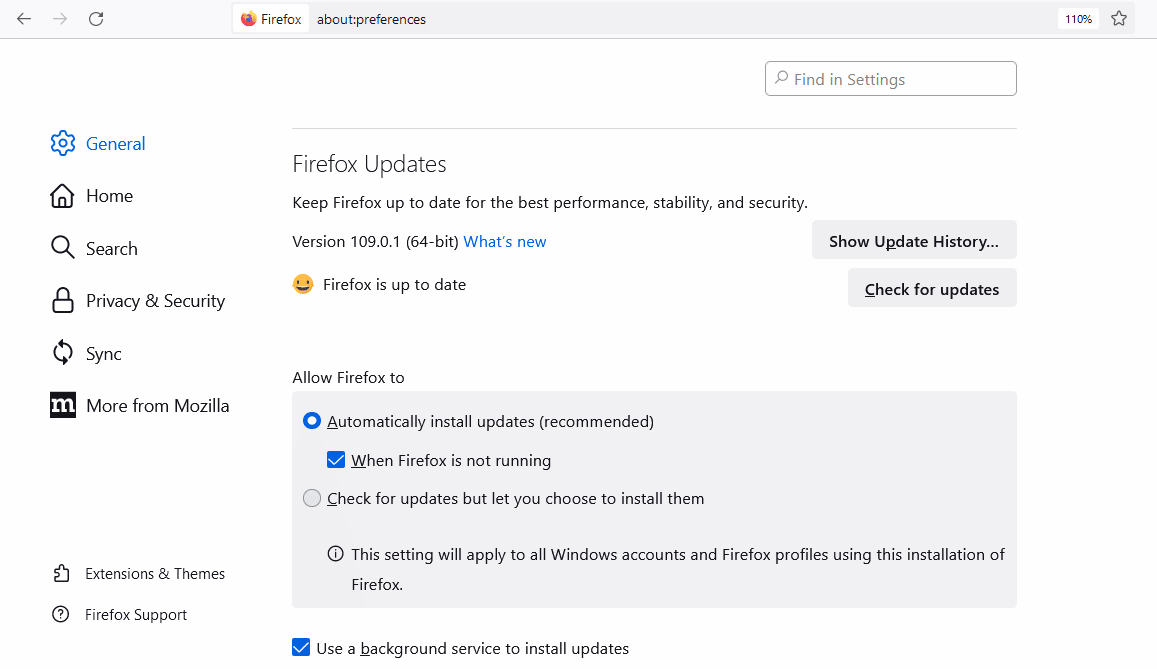
Task: Reload the preferences page
Action: [x=96, y=18]
